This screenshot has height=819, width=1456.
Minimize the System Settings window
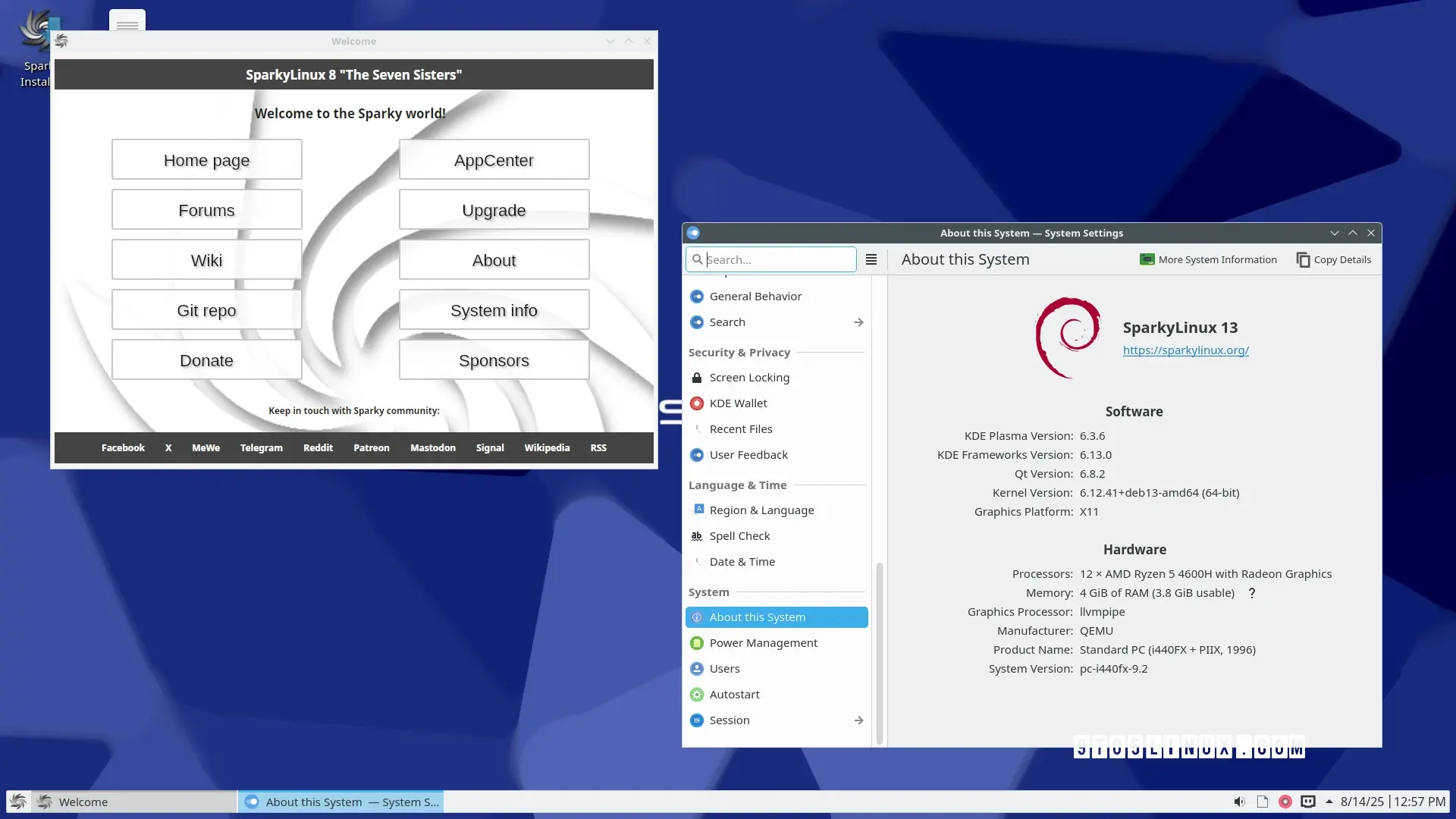[1335, 233]
